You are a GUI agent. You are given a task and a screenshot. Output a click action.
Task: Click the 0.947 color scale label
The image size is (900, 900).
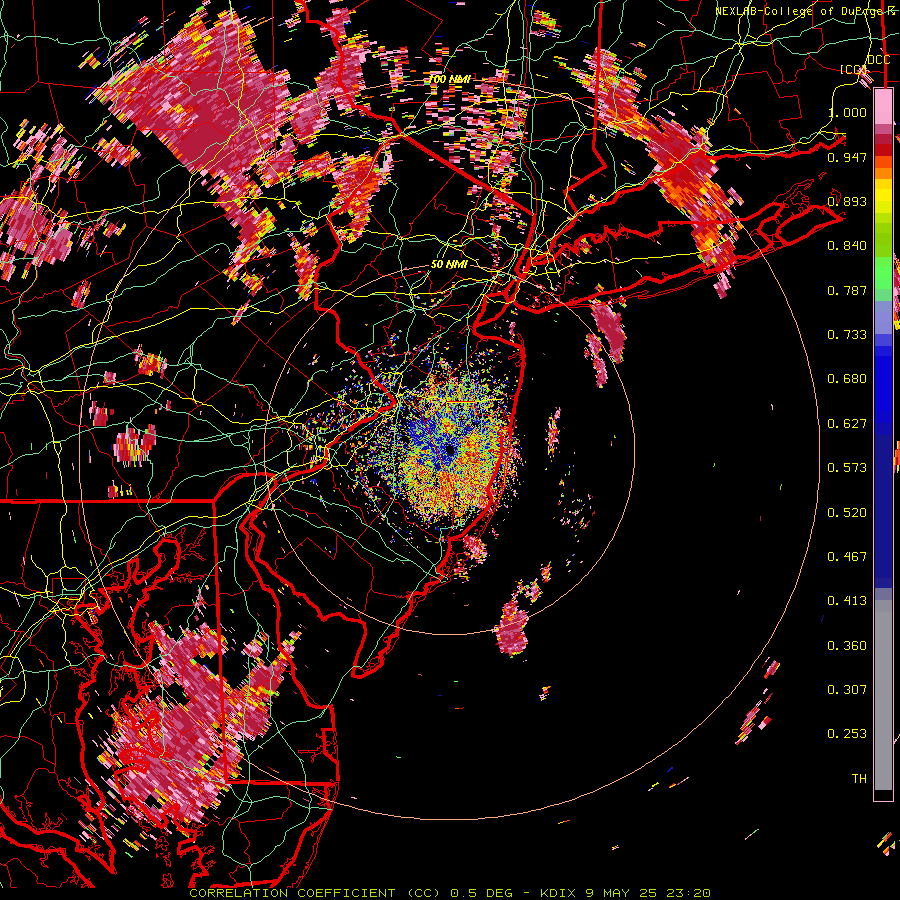[847, 157]
